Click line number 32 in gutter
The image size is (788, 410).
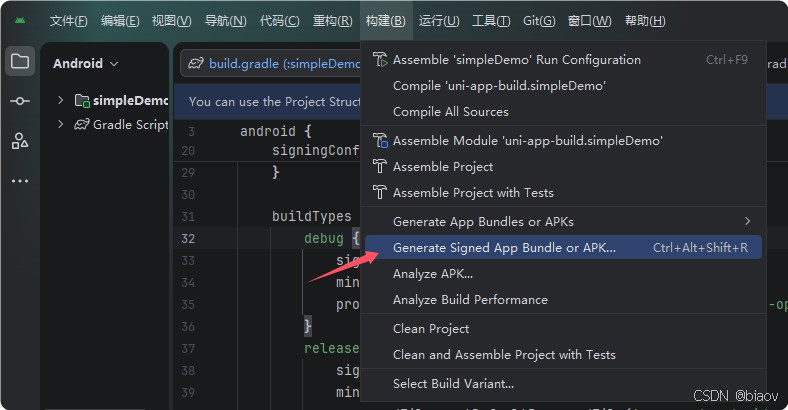[x=188, y=238]
